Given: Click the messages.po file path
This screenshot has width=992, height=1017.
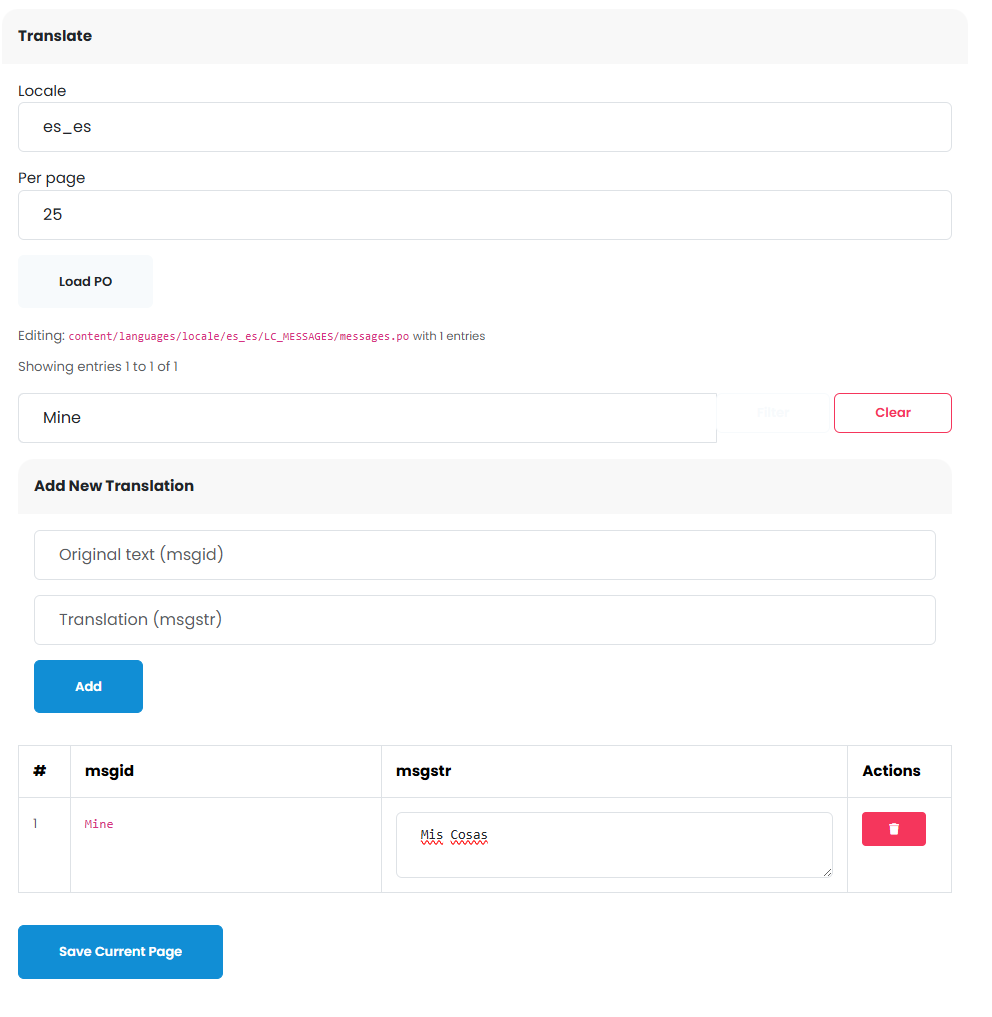Looking at the screenshot, I should (x=239, y=336).
